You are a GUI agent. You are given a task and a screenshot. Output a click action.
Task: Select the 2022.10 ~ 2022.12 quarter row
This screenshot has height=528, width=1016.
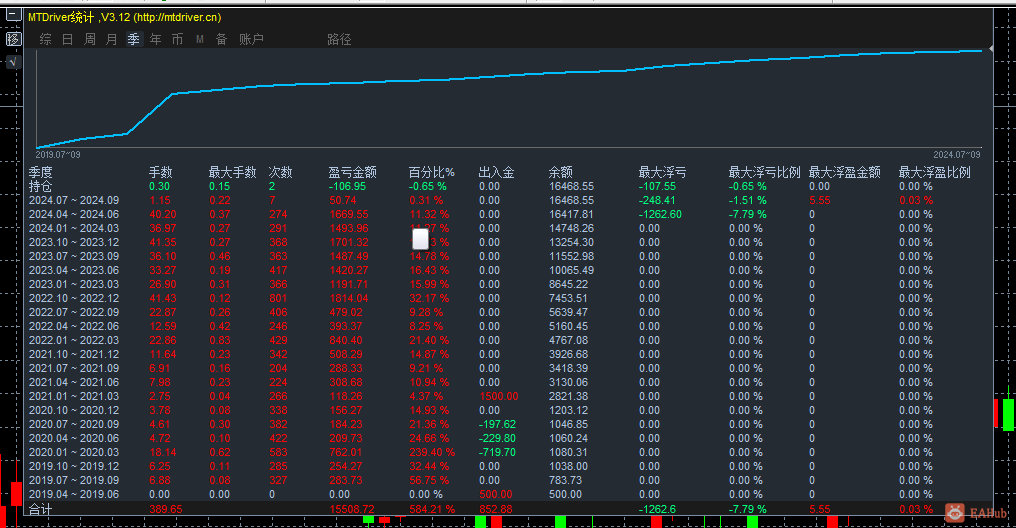507,299
